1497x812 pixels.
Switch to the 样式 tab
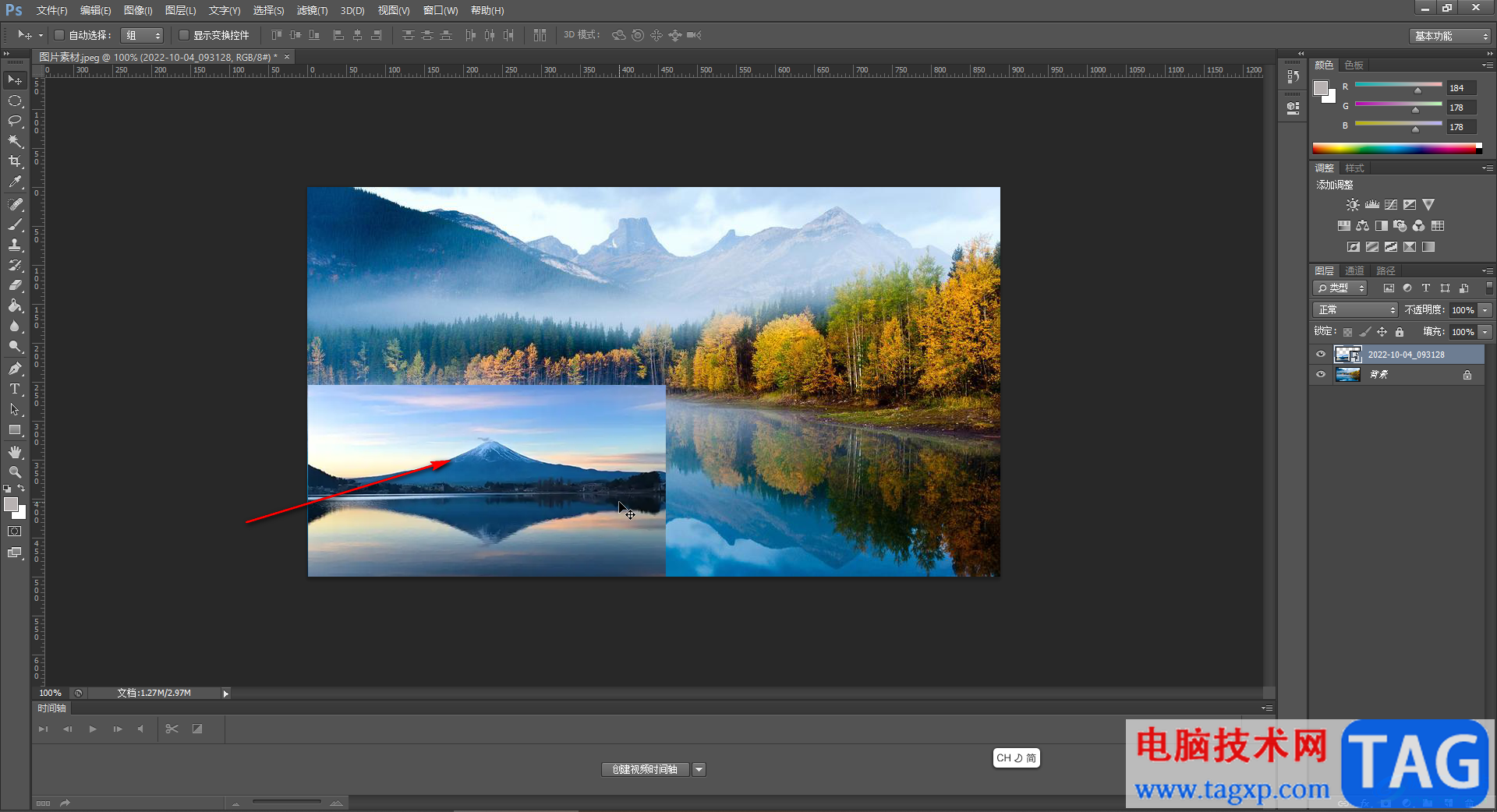point(1354,168)
